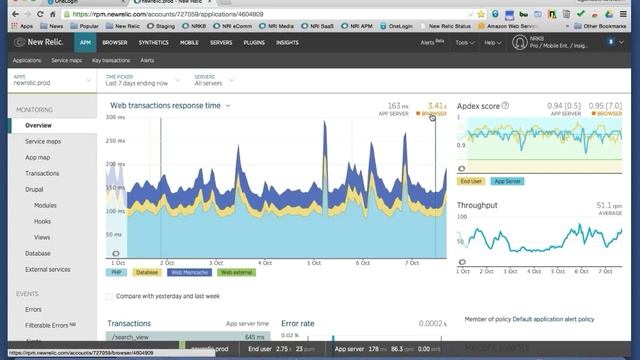Viewport: 640px width, 360px height.
Task: Open Other Bookmarks folder
Action: (x=600, y=26)
